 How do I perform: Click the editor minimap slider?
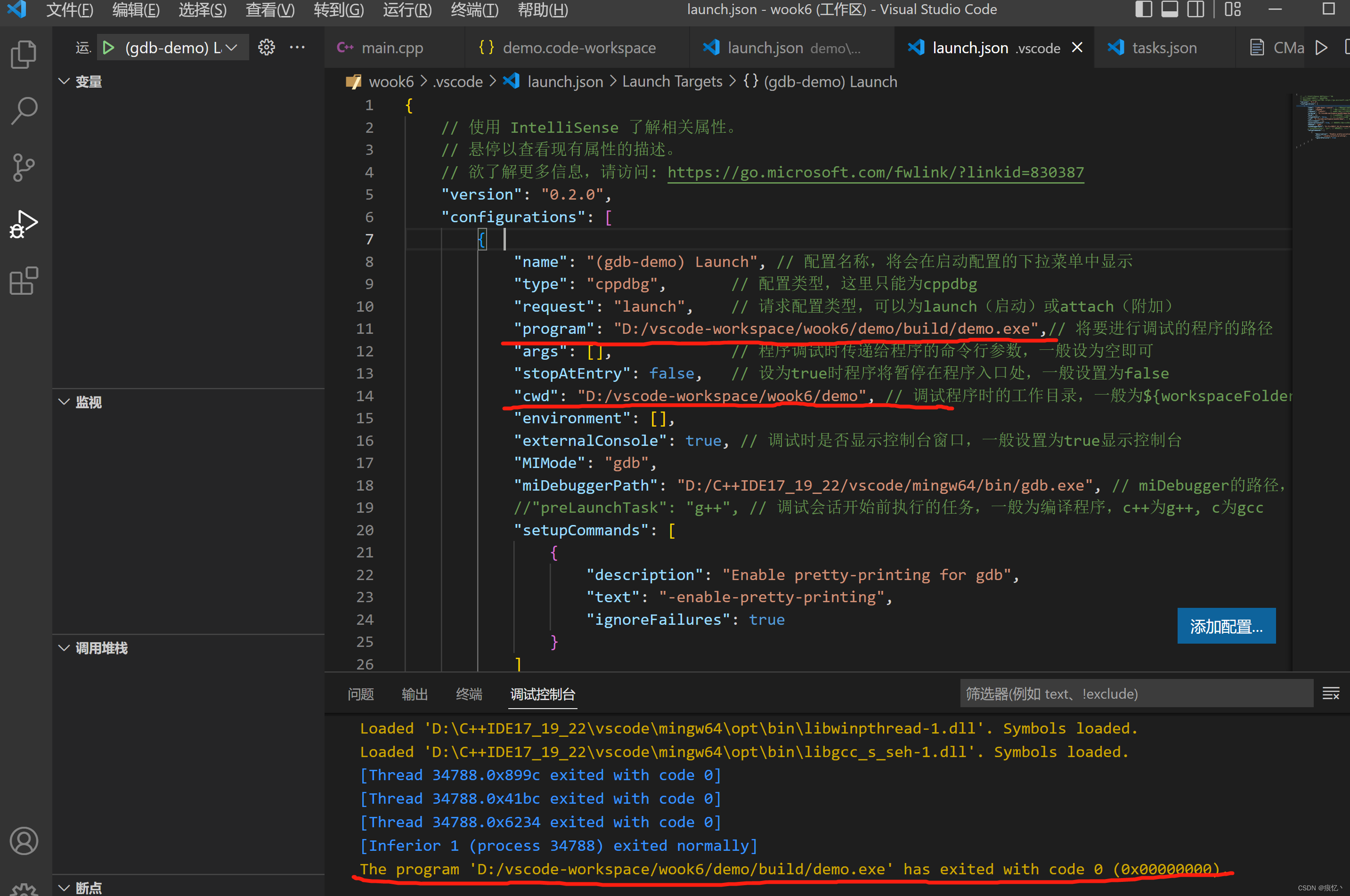click(x=1321, y=117)
